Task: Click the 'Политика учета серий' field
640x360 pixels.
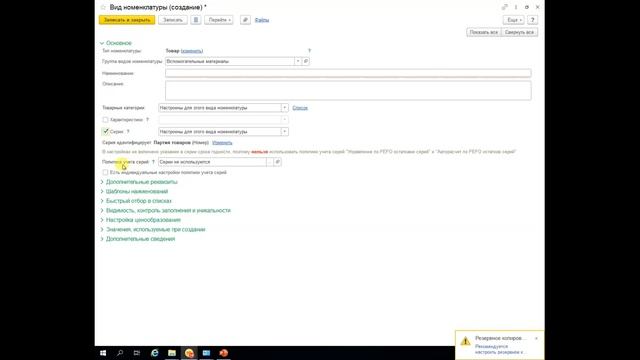Action: point(212,162)
